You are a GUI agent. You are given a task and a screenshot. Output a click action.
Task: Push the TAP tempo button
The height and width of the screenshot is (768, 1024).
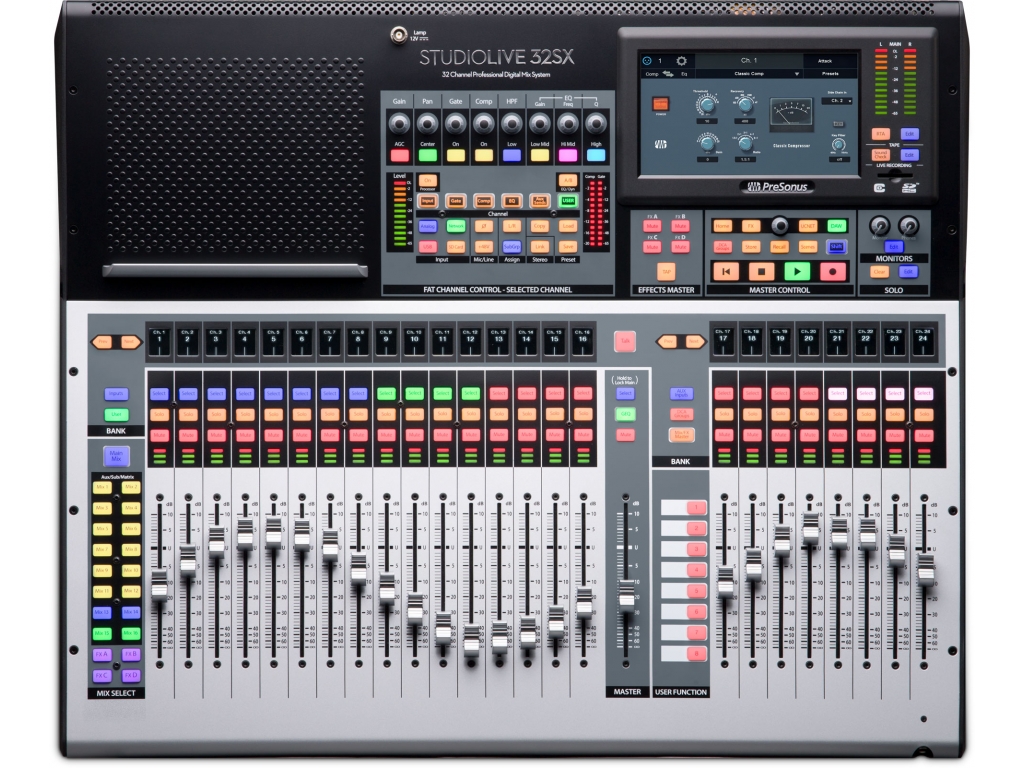[666, 272]
